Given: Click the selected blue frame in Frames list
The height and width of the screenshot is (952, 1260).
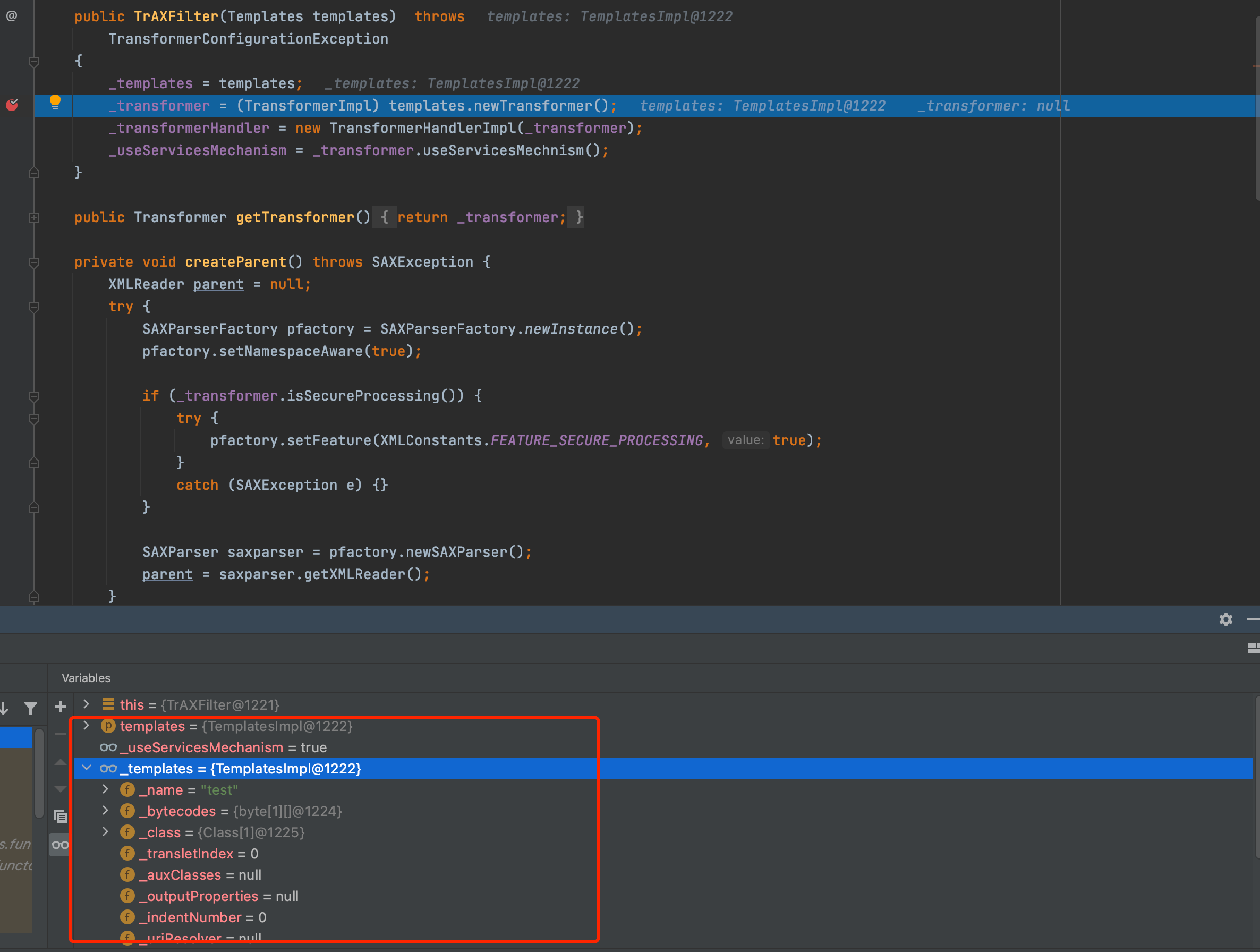Looking at the screenshot, I should point(16,737).
